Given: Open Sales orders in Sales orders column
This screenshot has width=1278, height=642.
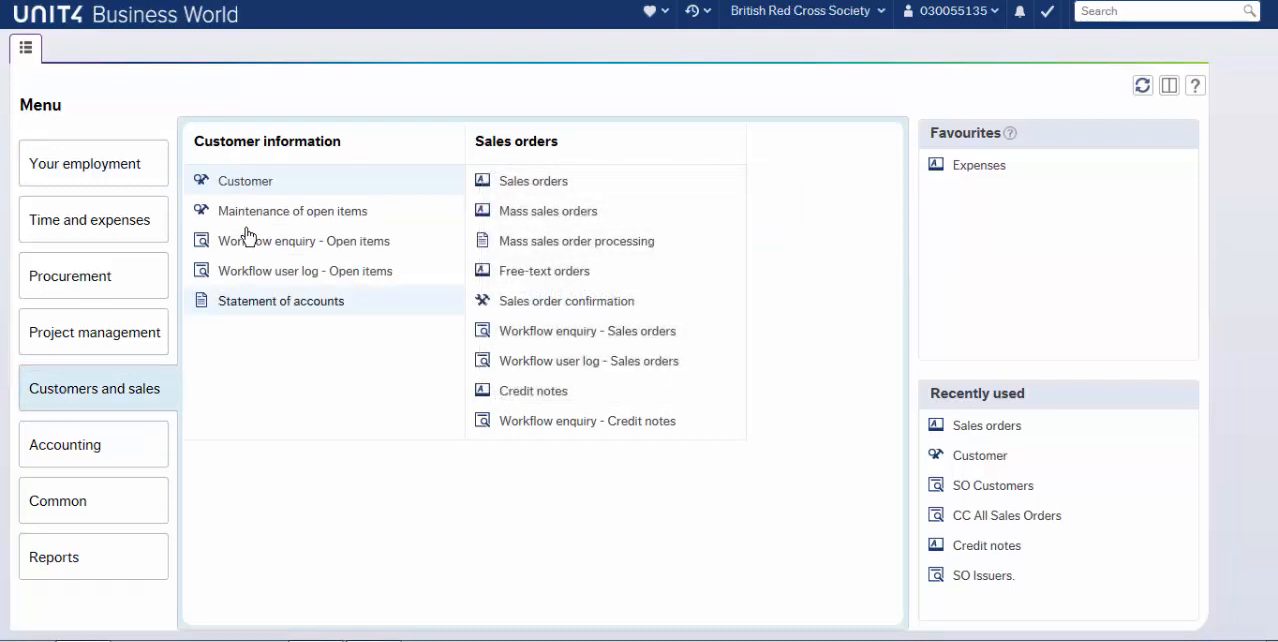Looking at the screenshot, I should (533, 181).
